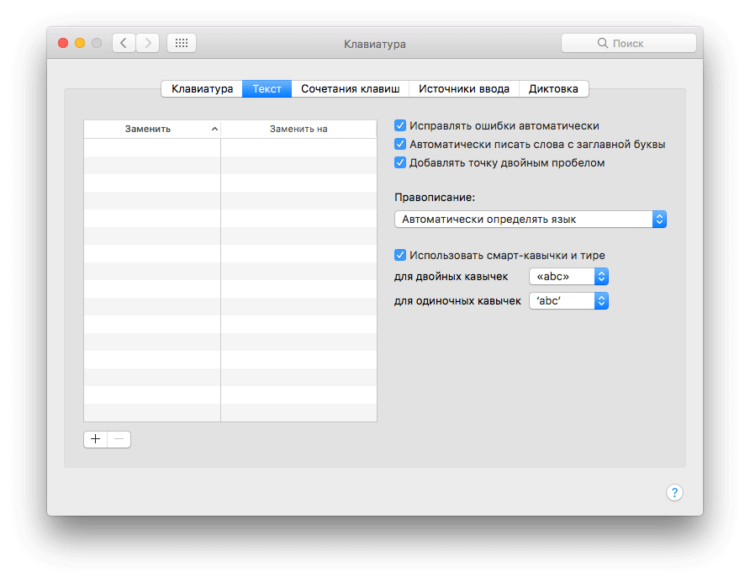
Task: Open the Правописание language dropdown
Action: [530, 219]
